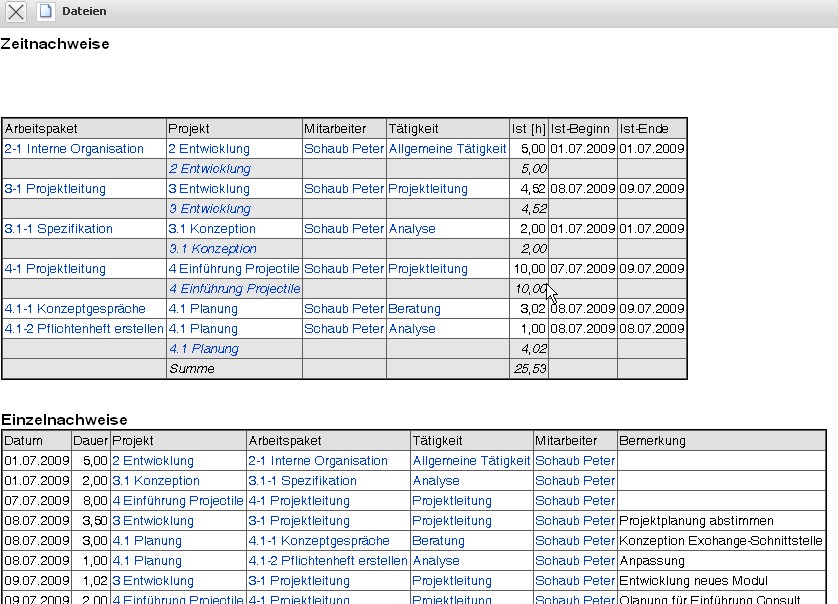Click the Dateien document icon
The height and width of the screenshot is (604, 838).
tap(45, 12)
